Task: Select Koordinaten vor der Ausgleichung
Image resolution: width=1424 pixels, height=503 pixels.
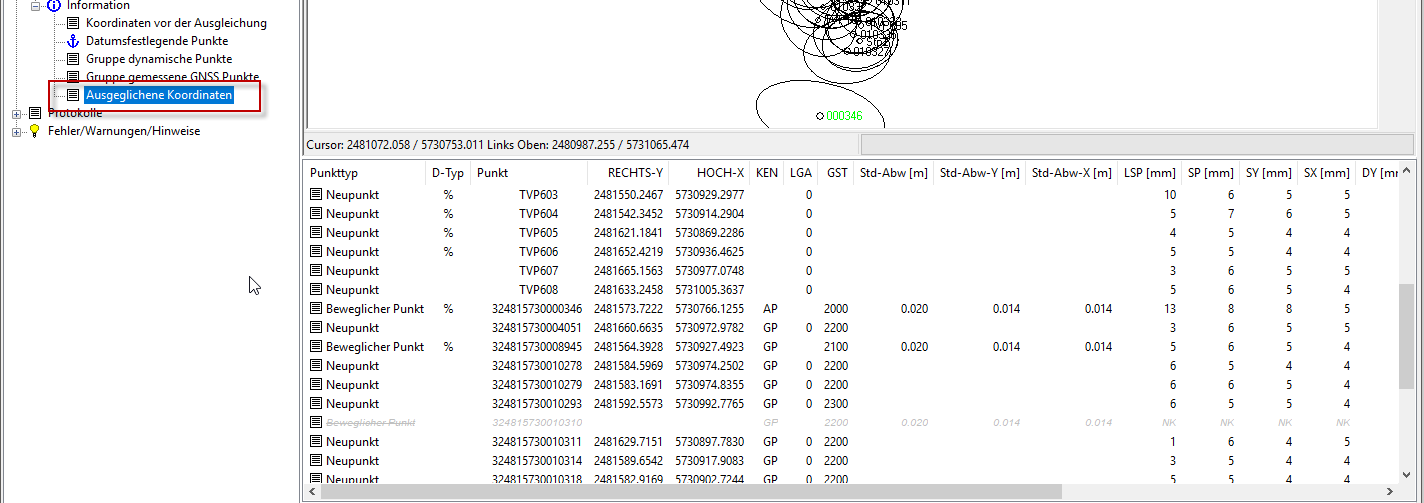Action: tap(176, 23)
